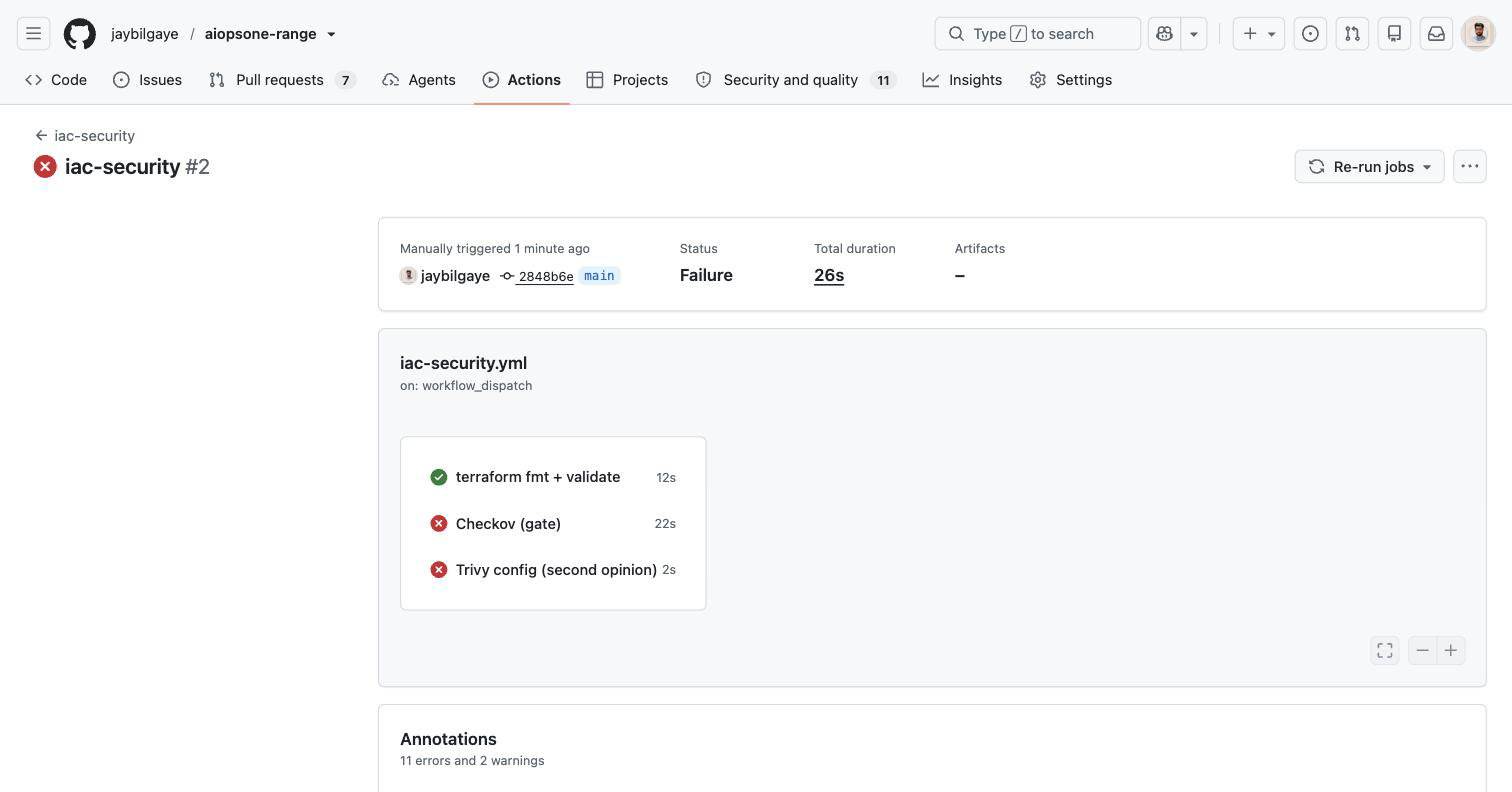Click the iac-security.yml workflow file title

click(x=463, y=363)
